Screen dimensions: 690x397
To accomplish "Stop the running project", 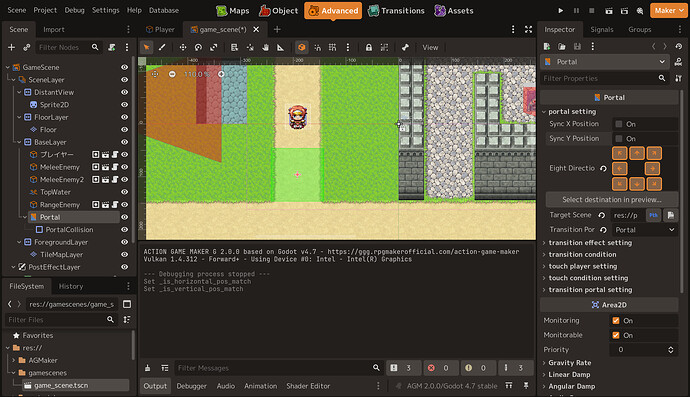I will coord(591,11).
